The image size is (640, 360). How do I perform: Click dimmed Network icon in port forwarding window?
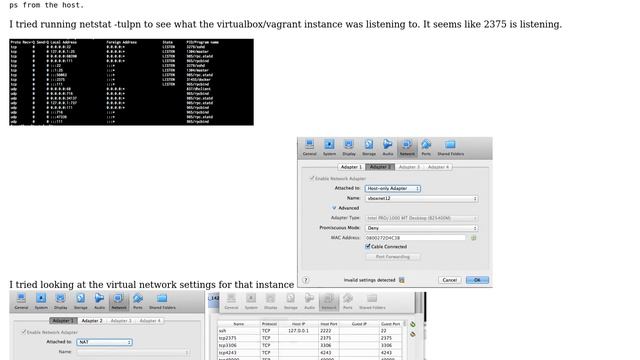(x=329, y=301)
